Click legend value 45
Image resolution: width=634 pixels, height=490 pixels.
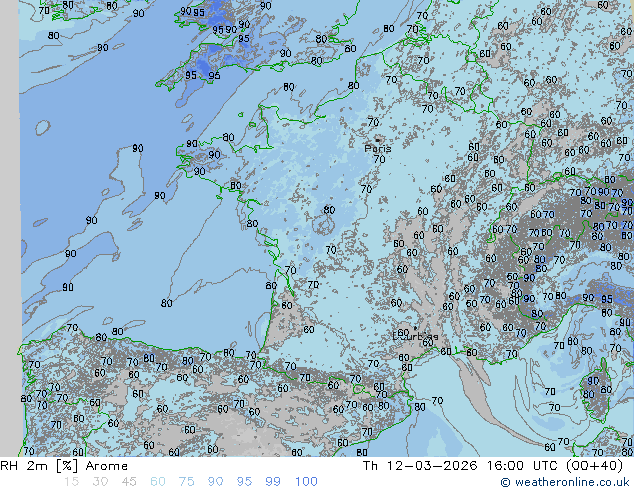click(x=129, y=482)
